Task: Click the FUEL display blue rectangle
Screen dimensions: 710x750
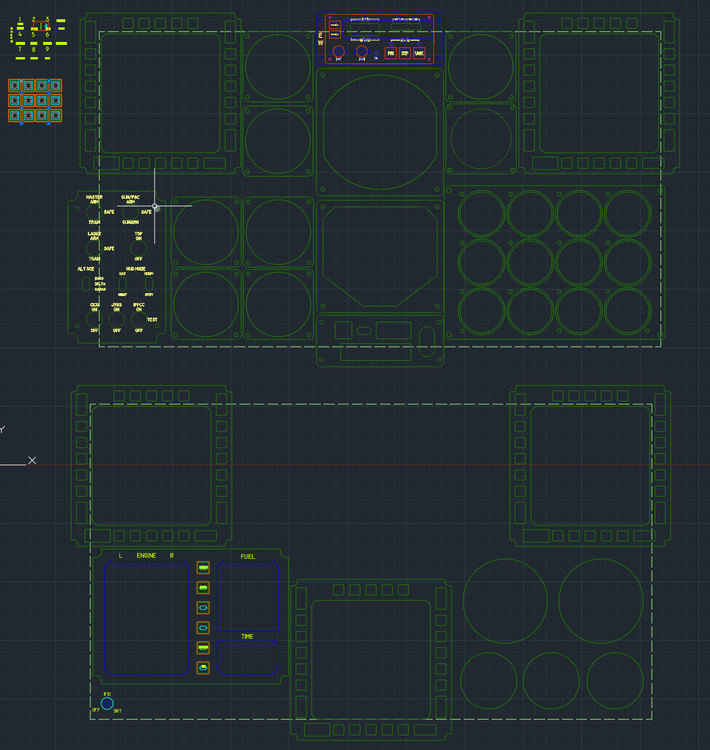Action: coord(247,596)
